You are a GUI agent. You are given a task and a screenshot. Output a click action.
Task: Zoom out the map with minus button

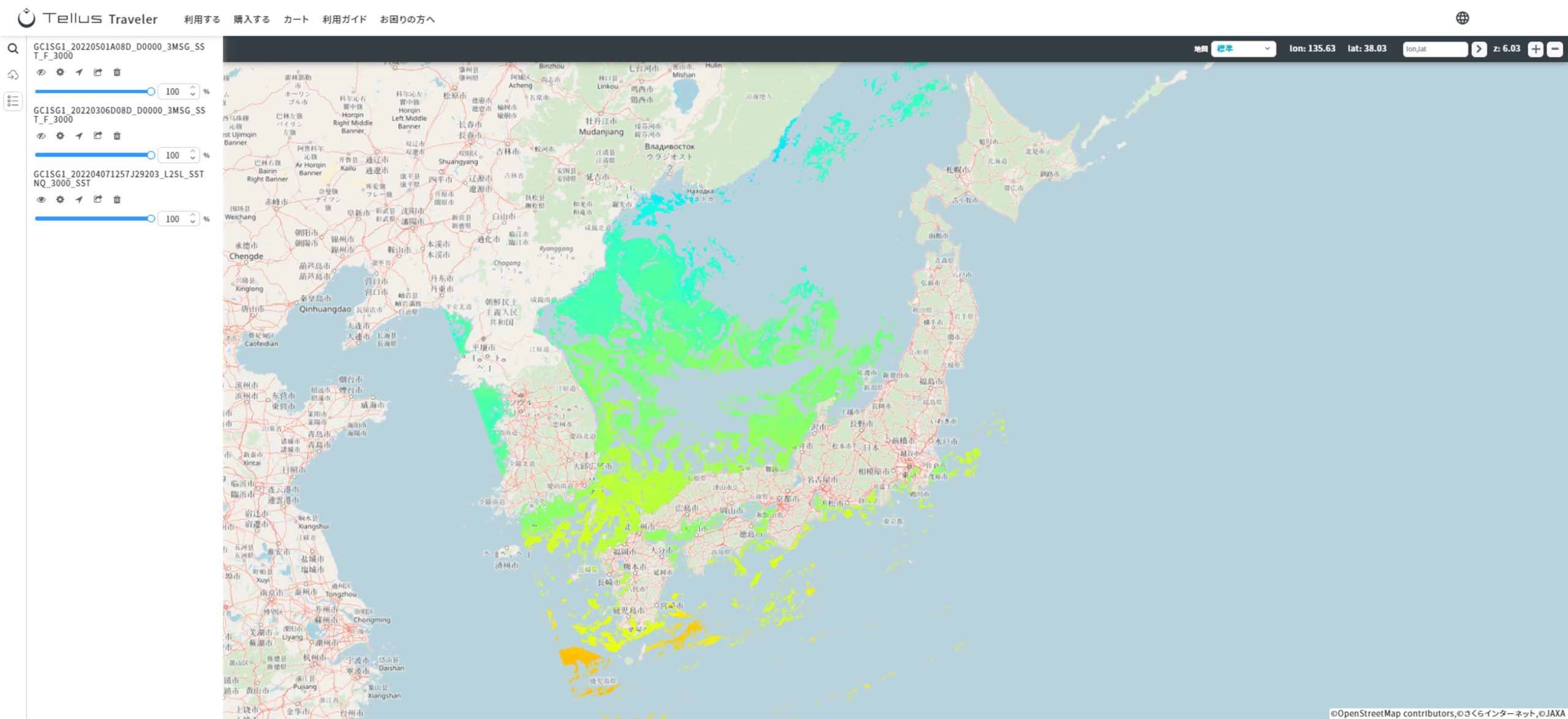(1555, 49)
